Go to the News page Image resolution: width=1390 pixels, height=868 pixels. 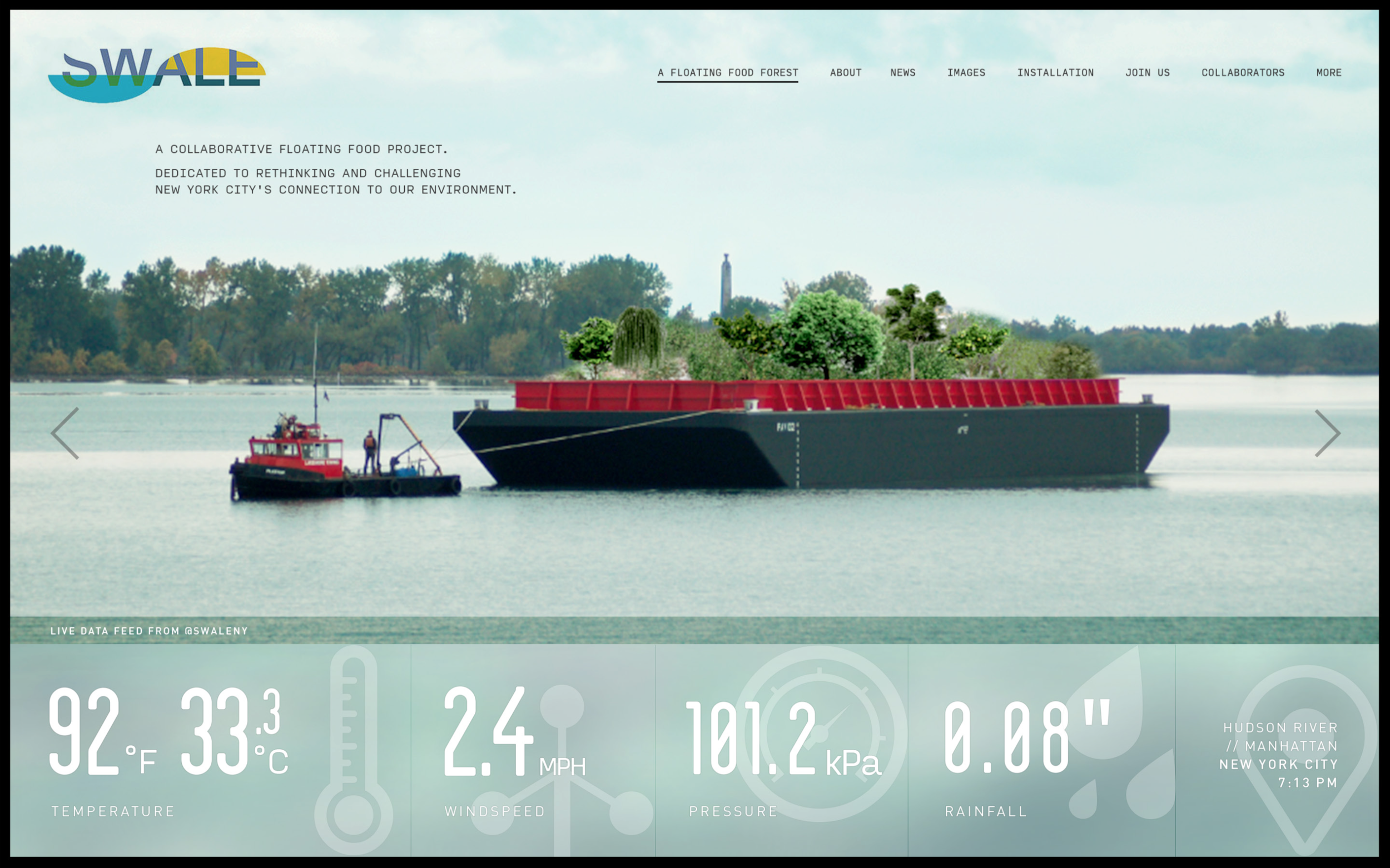tap(903, 73)
